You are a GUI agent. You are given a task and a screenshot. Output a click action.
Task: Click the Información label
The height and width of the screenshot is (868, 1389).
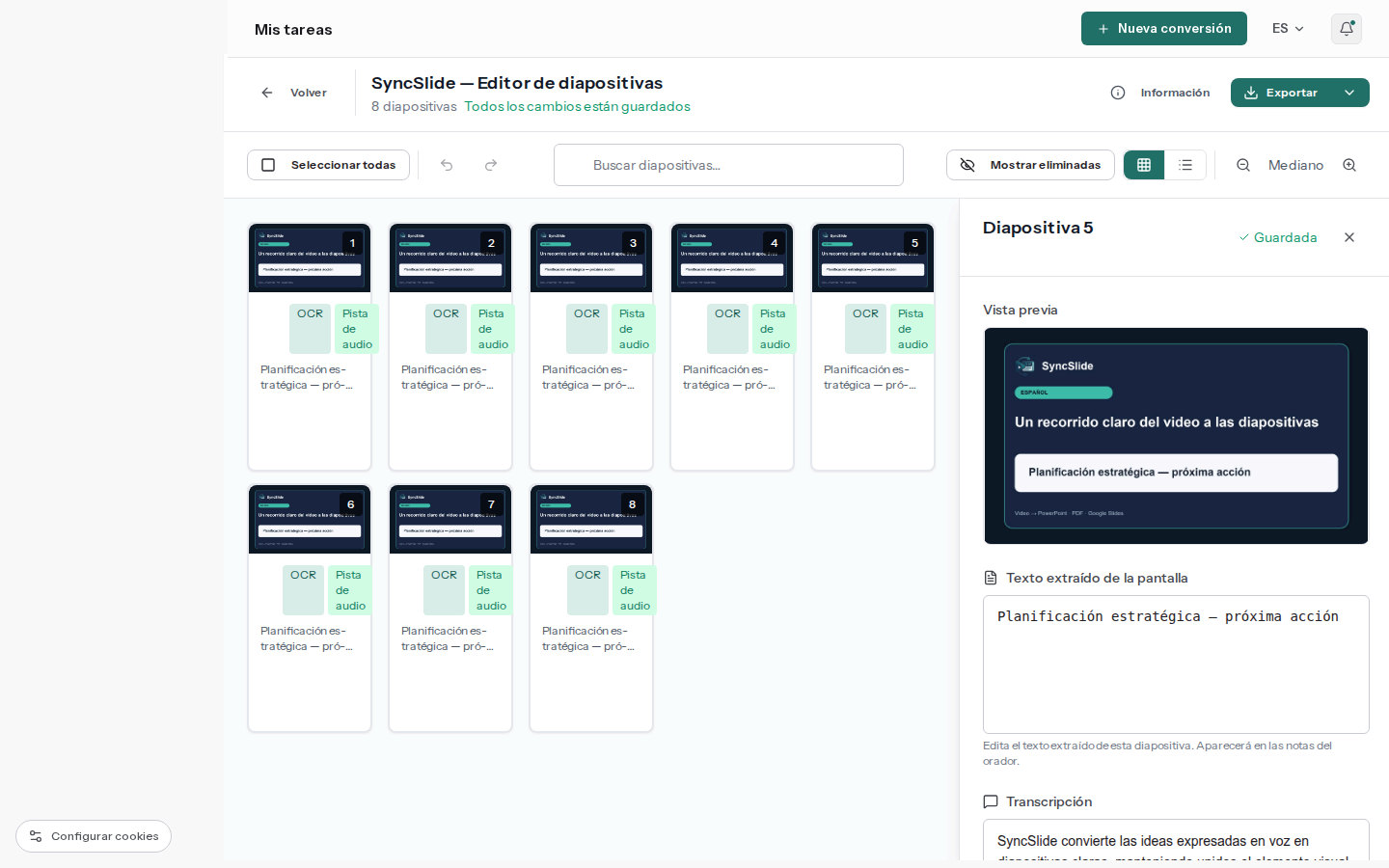pyautogui.click(x=1175, y=93)
